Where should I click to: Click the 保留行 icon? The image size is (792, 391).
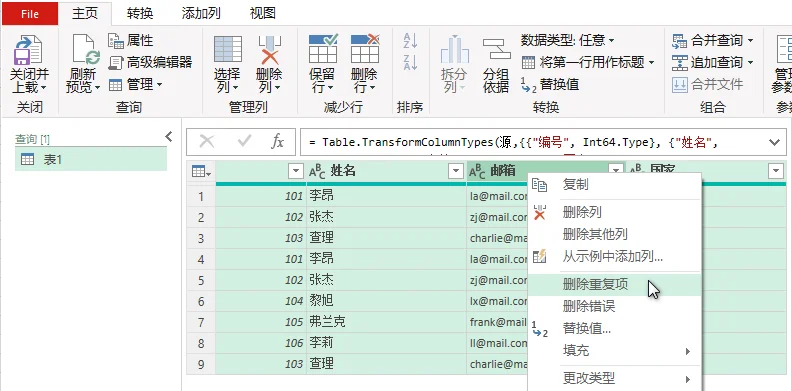[x=323, y=49]
